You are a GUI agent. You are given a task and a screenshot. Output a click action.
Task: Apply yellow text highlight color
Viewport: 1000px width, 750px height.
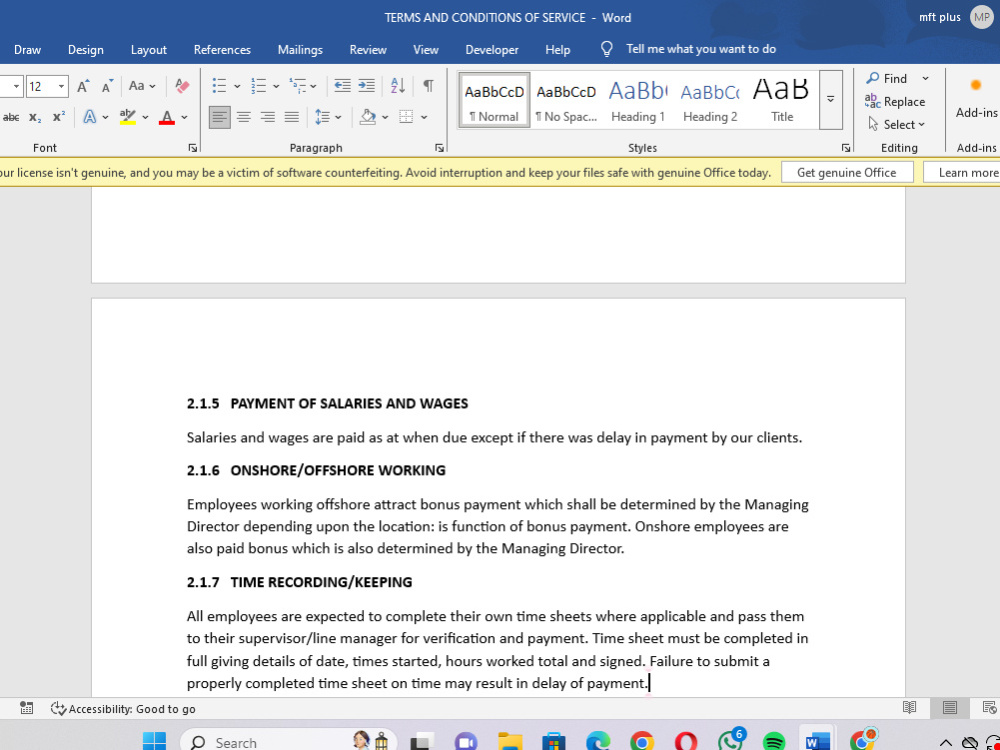pyautogui.click(x=128, y=117)
